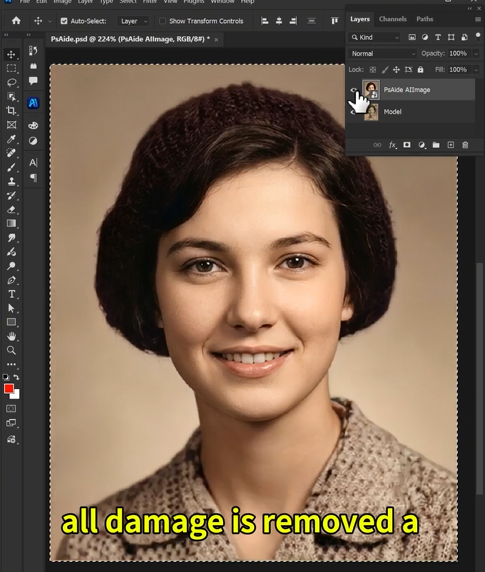Open the Layers panel options menu

(478, 19)
